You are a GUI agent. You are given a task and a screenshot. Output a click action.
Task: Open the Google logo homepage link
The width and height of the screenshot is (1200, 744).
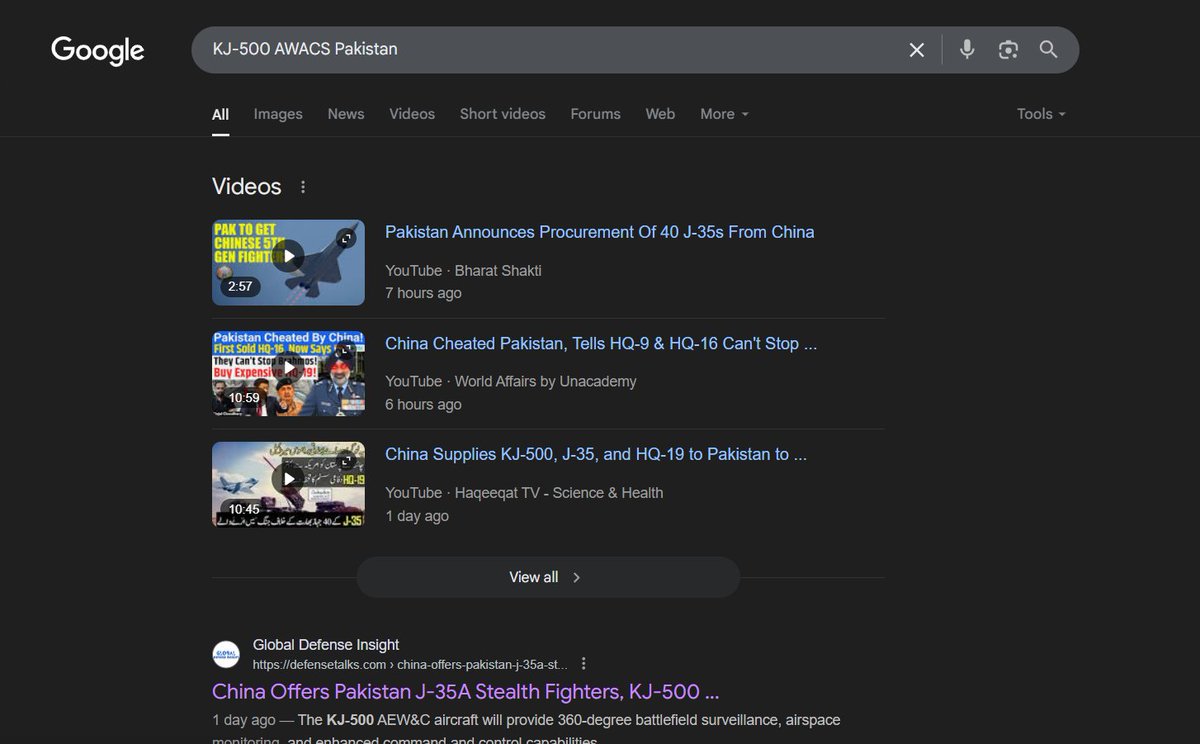click(98, 50)
